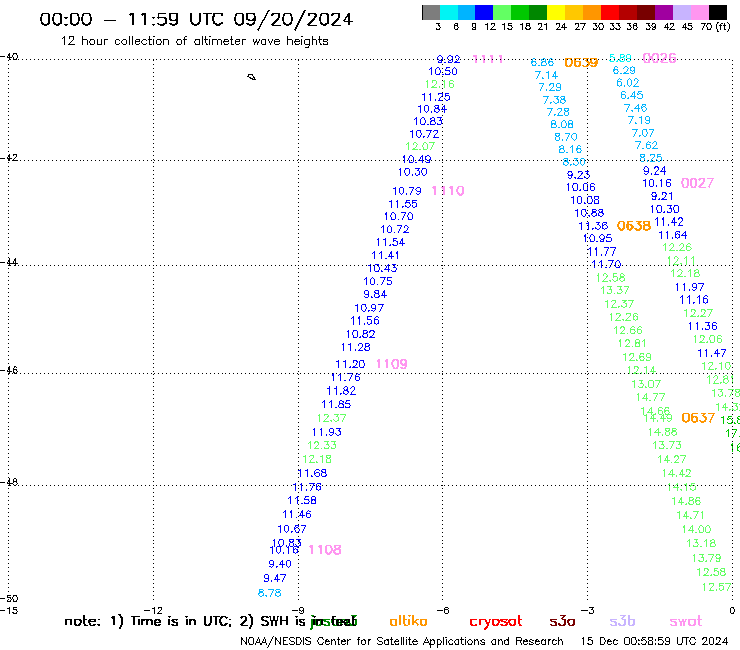
Task: Click the wave height value 11.97
Action: [689, 287]
